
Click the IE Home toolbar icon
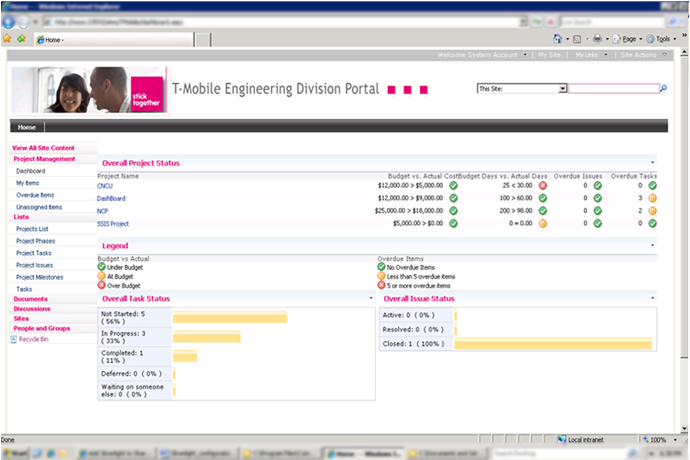558,39
